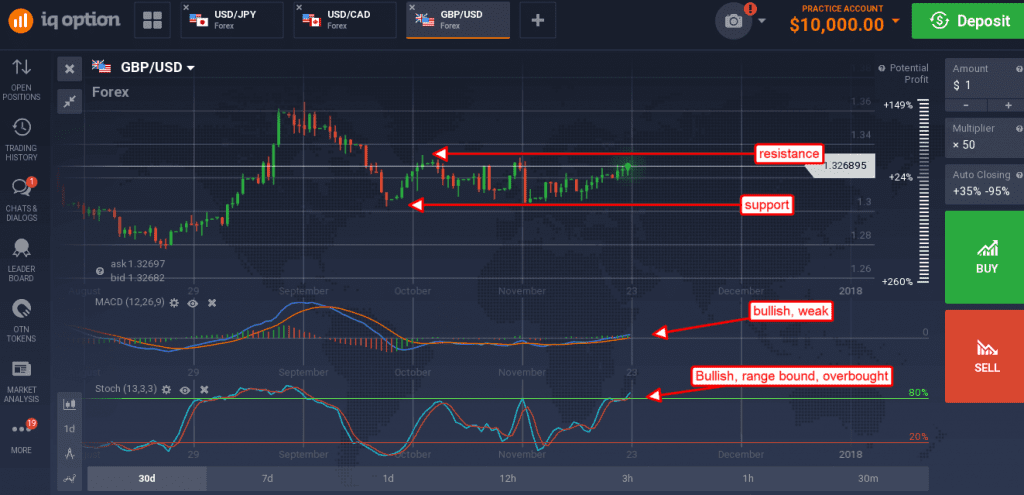Click the MACD (12,26,9) label
This screenshot has height=495, width=1024.
(x=129, y=303)
